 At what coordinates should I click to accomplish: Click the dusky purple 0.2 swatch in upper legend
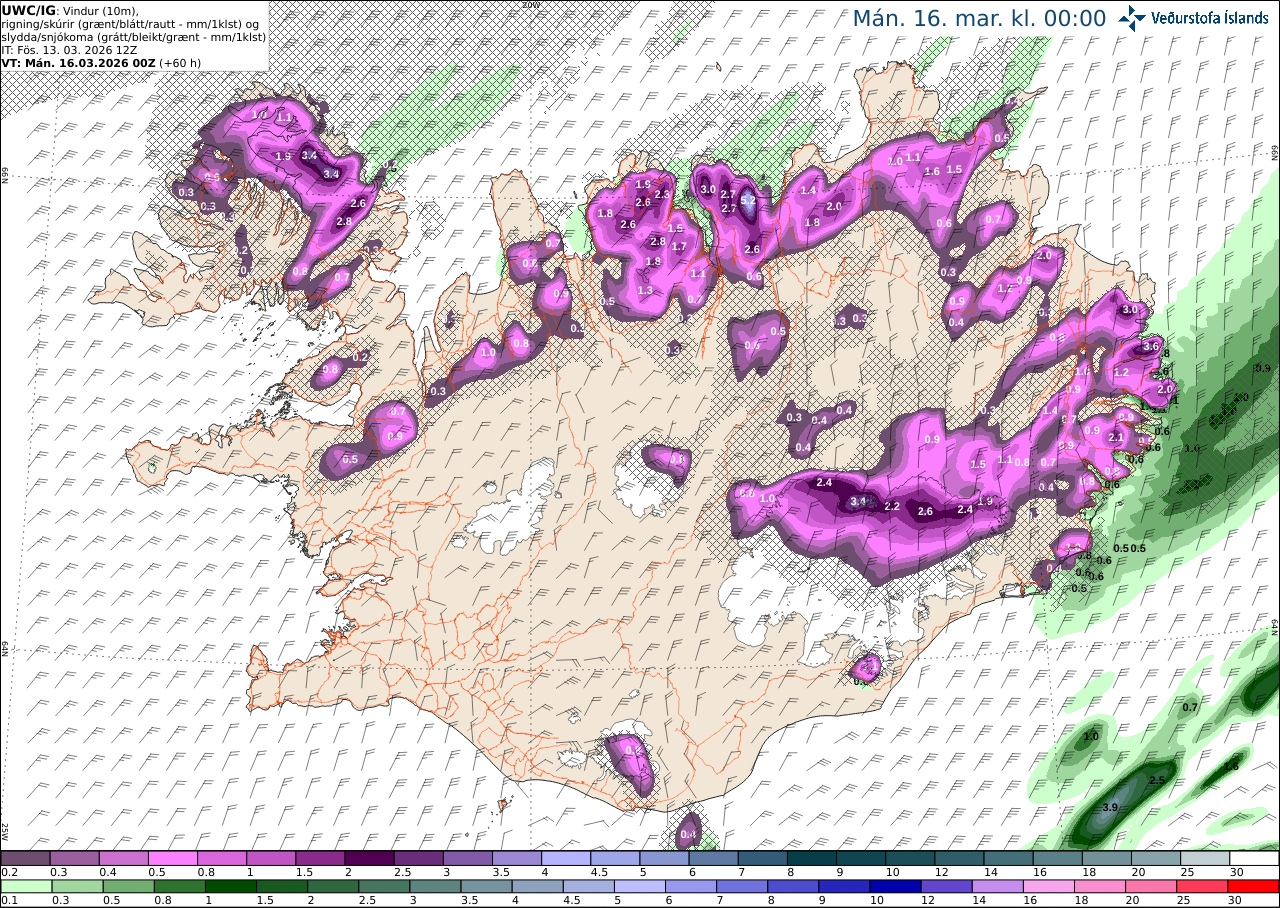[x=25, y=858]
